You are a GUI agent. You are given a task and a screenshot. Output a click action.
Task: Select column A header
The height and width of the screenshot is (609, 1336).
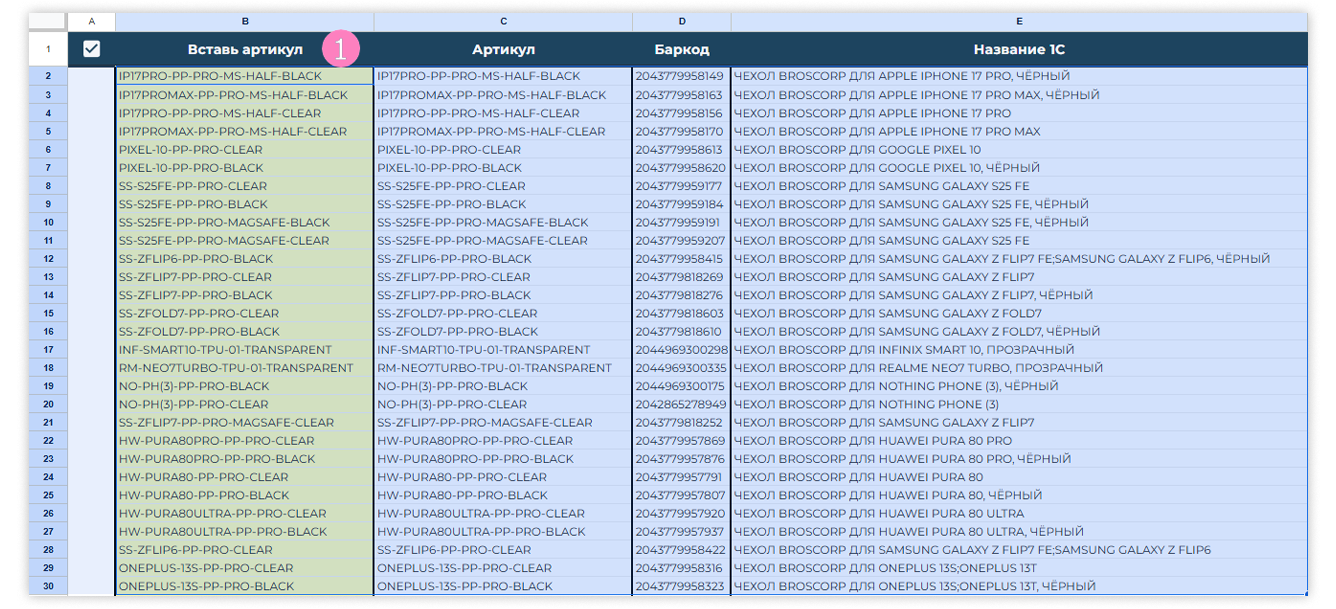91,21
